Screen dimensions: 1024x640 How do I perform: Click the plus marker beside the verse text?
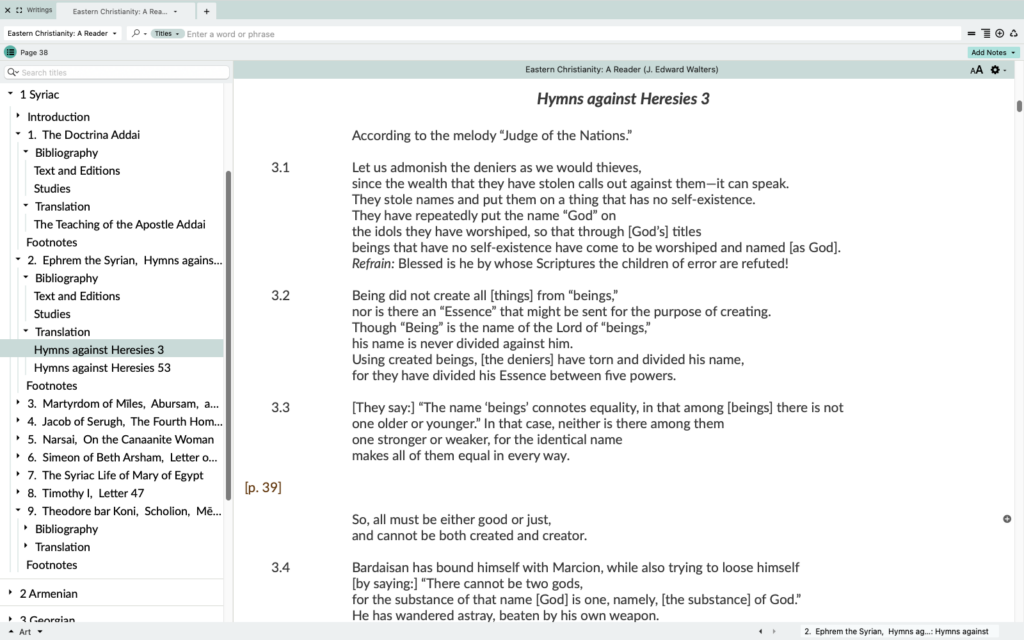(x=1006, y=519)
